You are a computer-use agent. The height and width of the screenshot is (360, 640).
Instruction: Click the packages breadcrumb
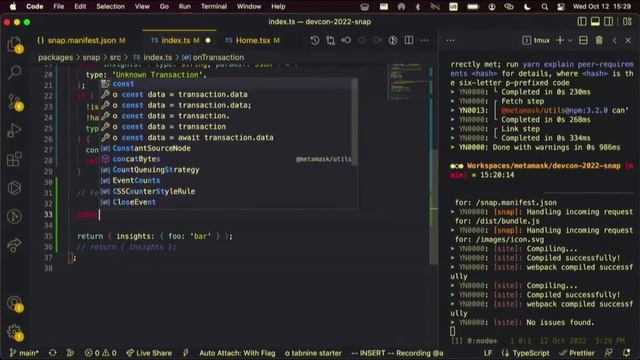point(56,58)
